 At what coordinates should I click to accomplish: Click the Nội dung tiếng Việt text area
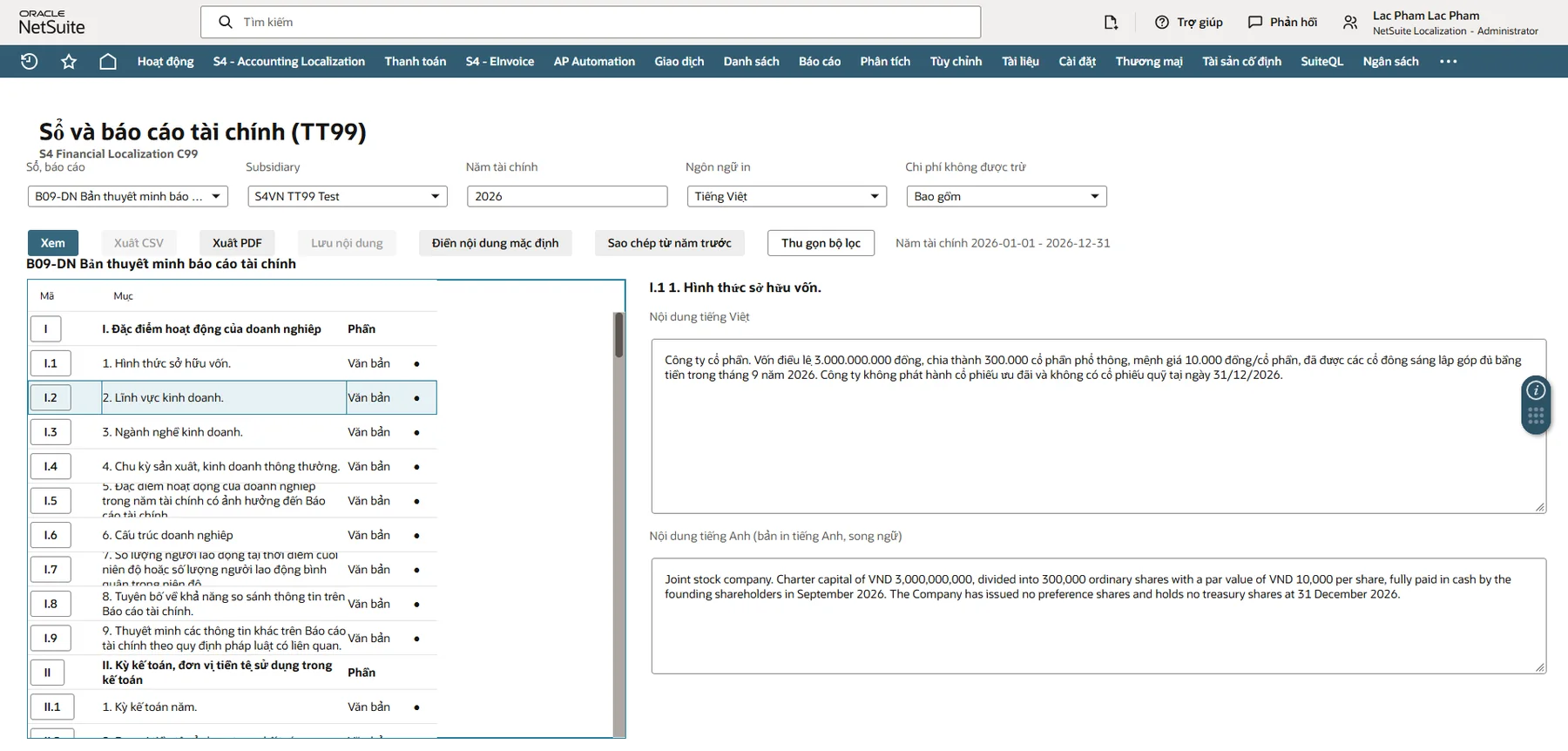click(x=1098, y=426)
